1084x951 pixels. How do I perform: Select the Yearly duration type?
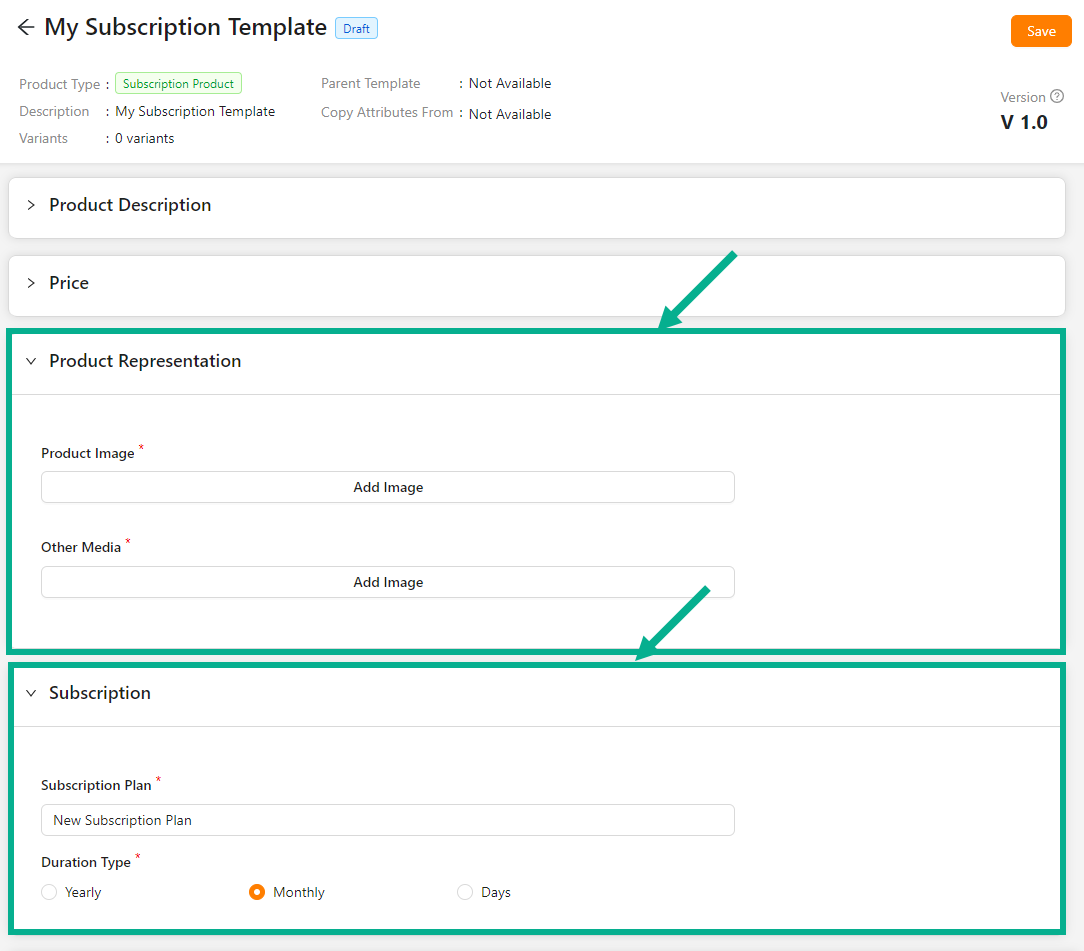pos(49,892)
